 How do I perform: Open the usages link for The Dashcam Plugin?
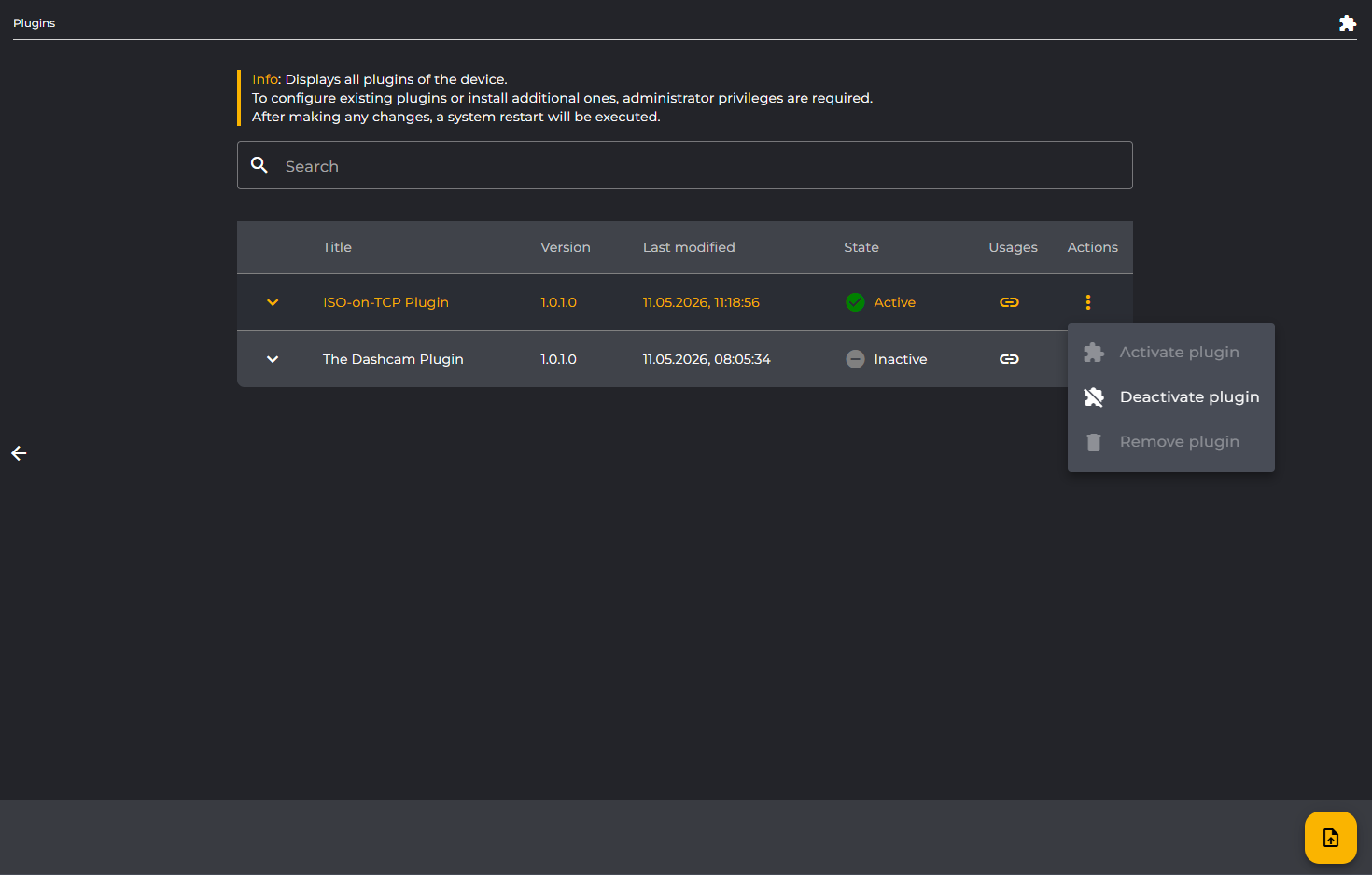click(x=1009, y=359)
